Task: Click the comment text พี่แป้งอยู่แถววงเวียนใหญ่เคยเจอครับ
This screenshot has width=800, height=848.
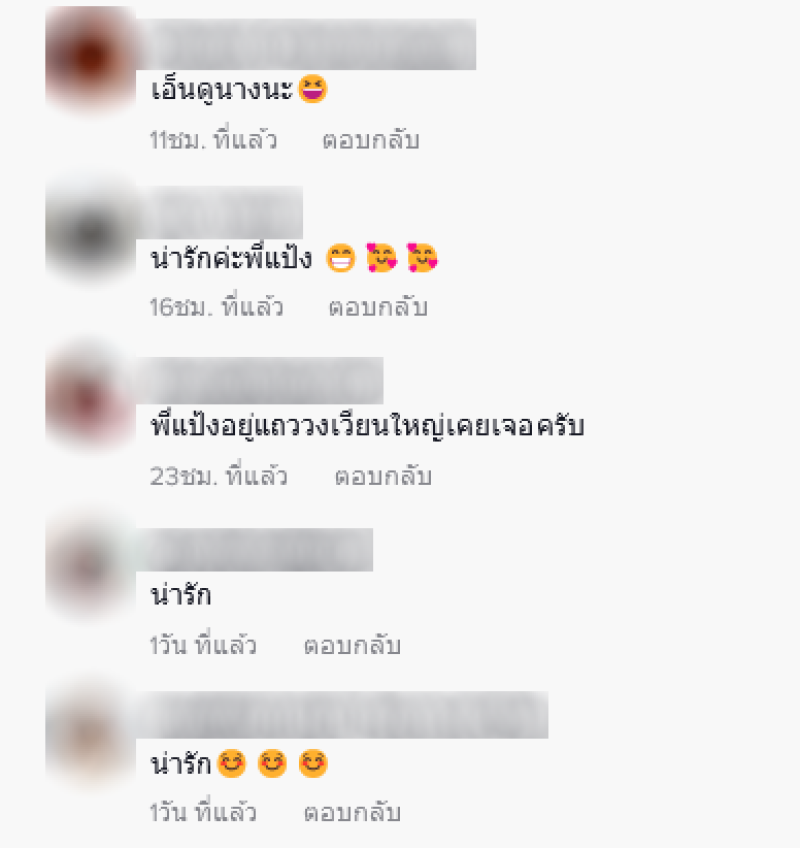Action: pos(367,426)
